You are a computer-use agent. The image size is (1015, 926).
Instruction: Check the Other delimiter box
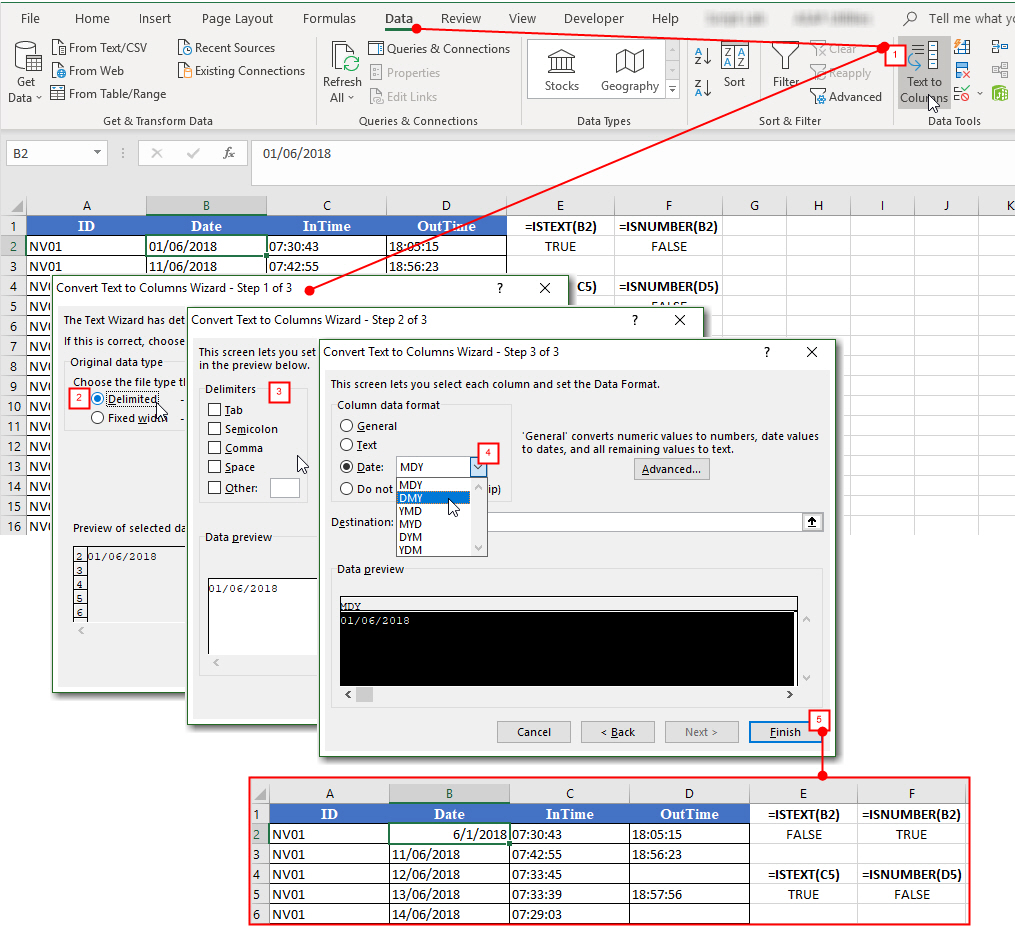tap(215, 487)
